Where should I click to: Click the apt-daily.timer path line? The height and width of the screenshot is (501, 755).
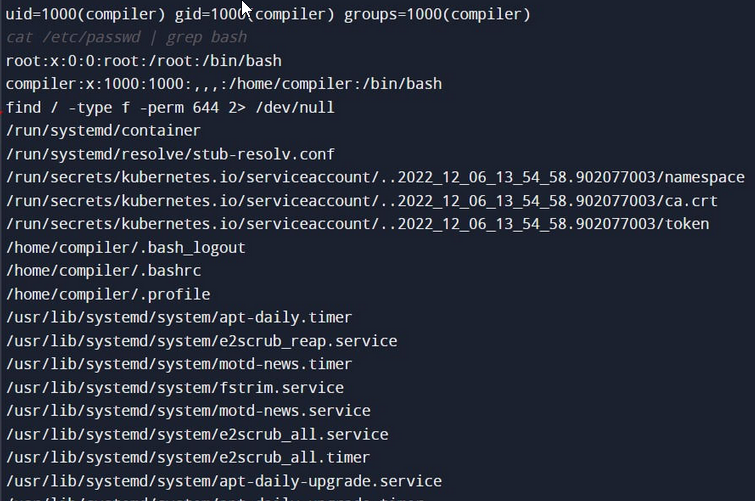point(179,317)
